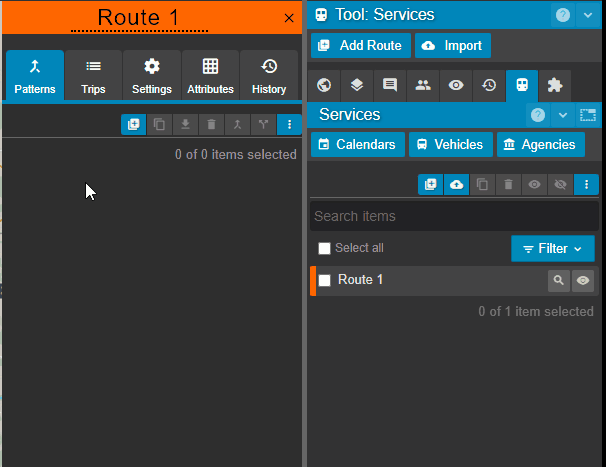Open the globe tool tab
The width and height of the screenshot is (606, 467).
pyautogui.click(x=323, y=85)
